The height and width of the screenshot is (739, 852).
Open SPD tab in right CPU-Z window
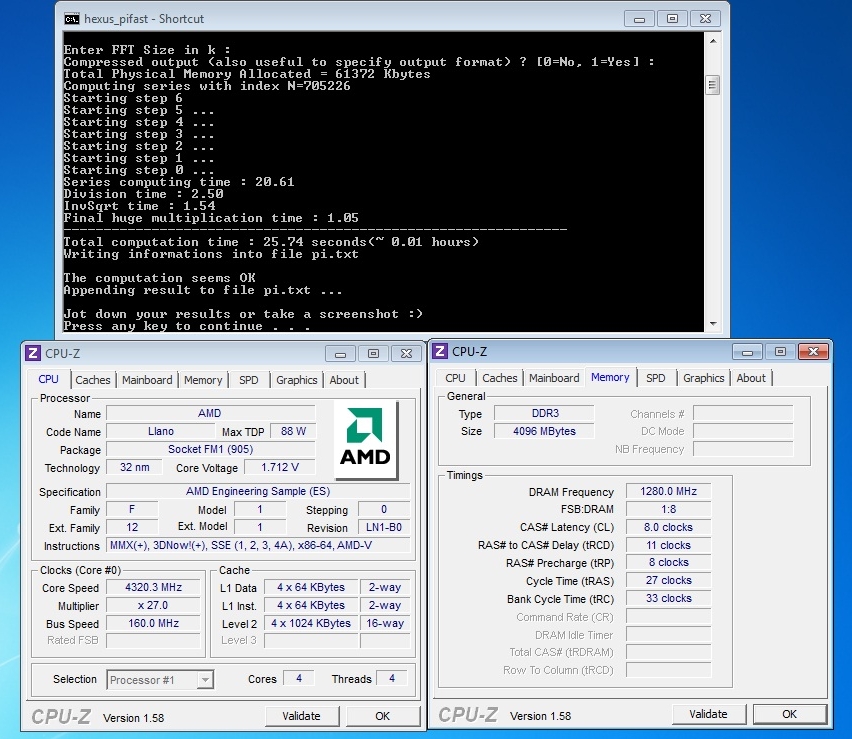(x=656, y=378)
